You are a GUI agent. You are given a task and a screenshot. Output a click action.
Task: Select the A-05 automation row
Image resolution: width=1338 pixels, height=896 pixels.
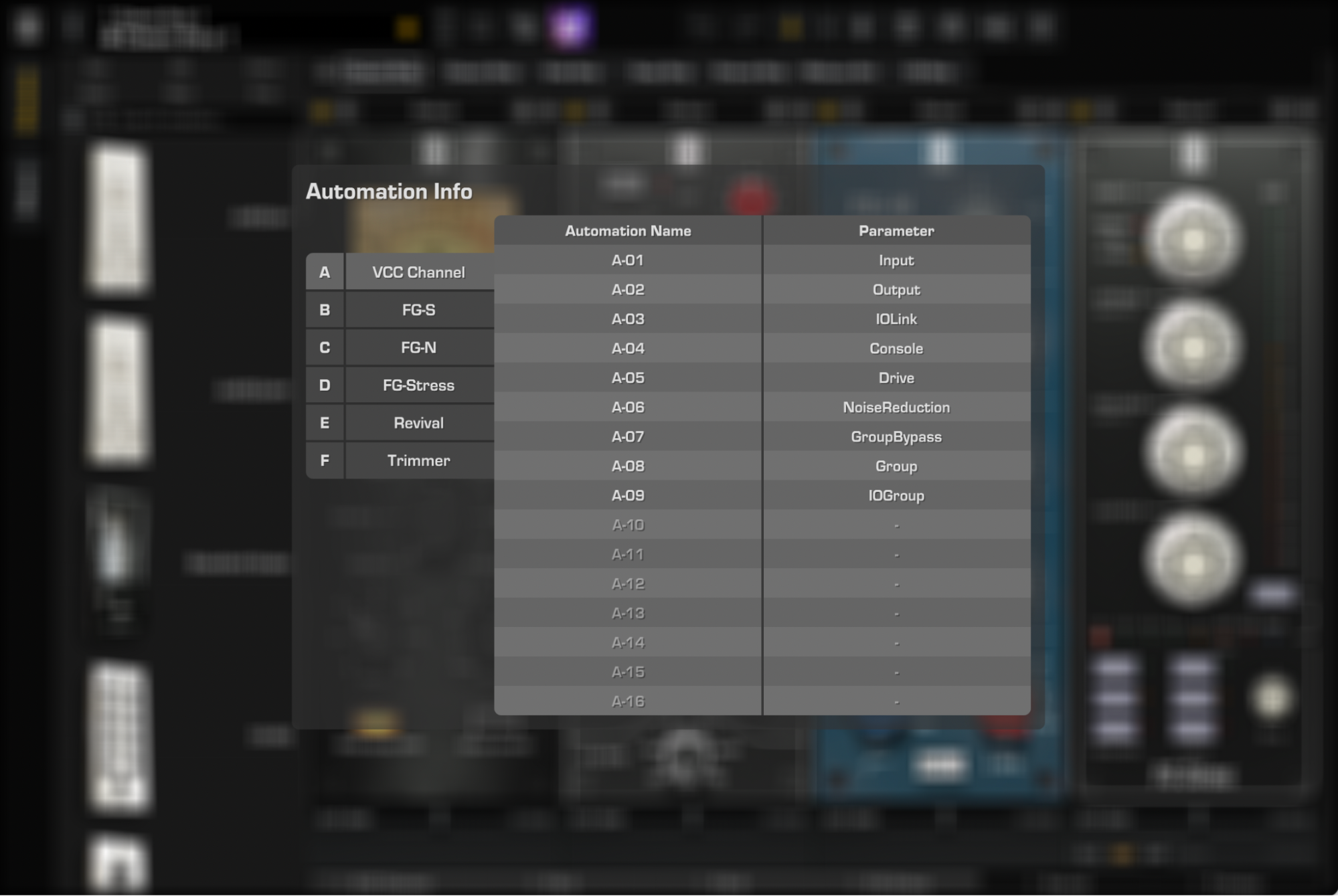762,378
